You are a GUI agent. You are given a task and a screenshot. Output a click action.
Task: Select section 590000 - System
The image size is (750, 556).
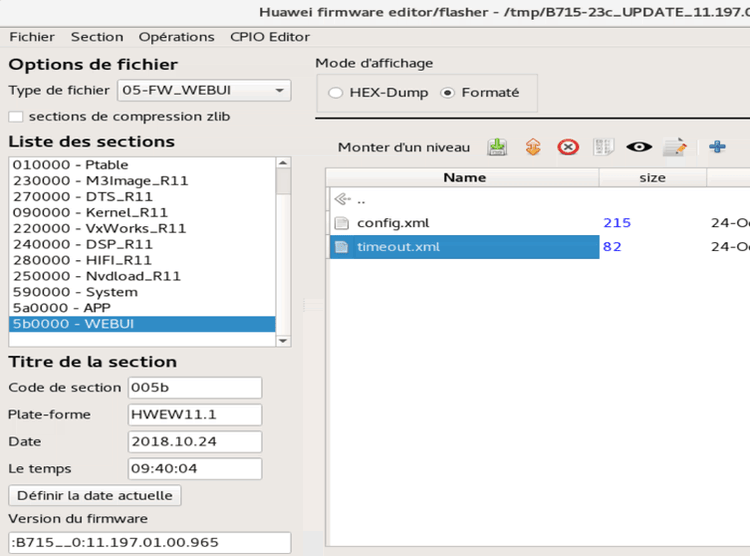coord(142,292)
